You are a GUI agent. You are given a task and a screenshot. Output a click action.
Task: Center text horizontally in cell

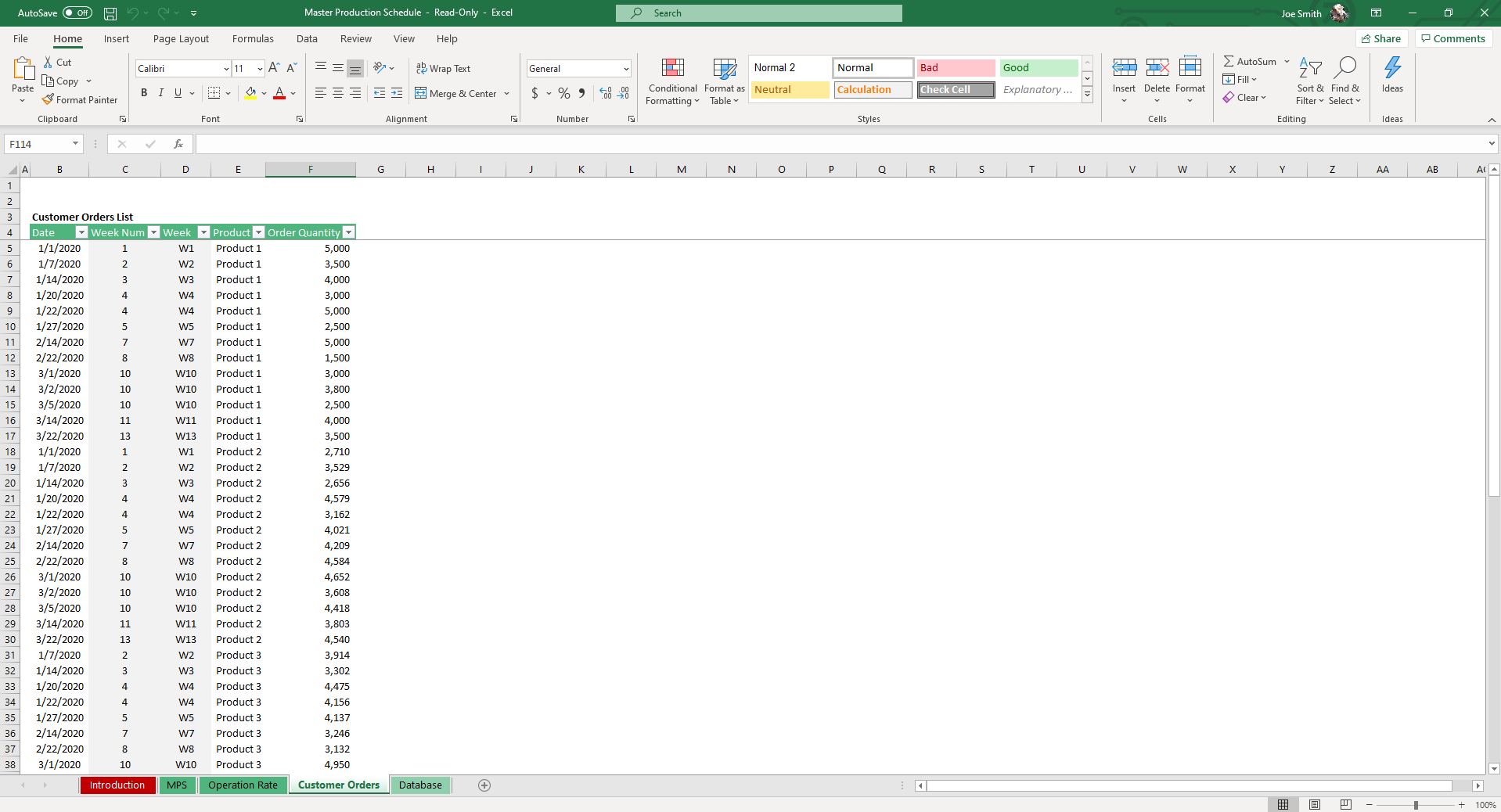tap(338, 93)
